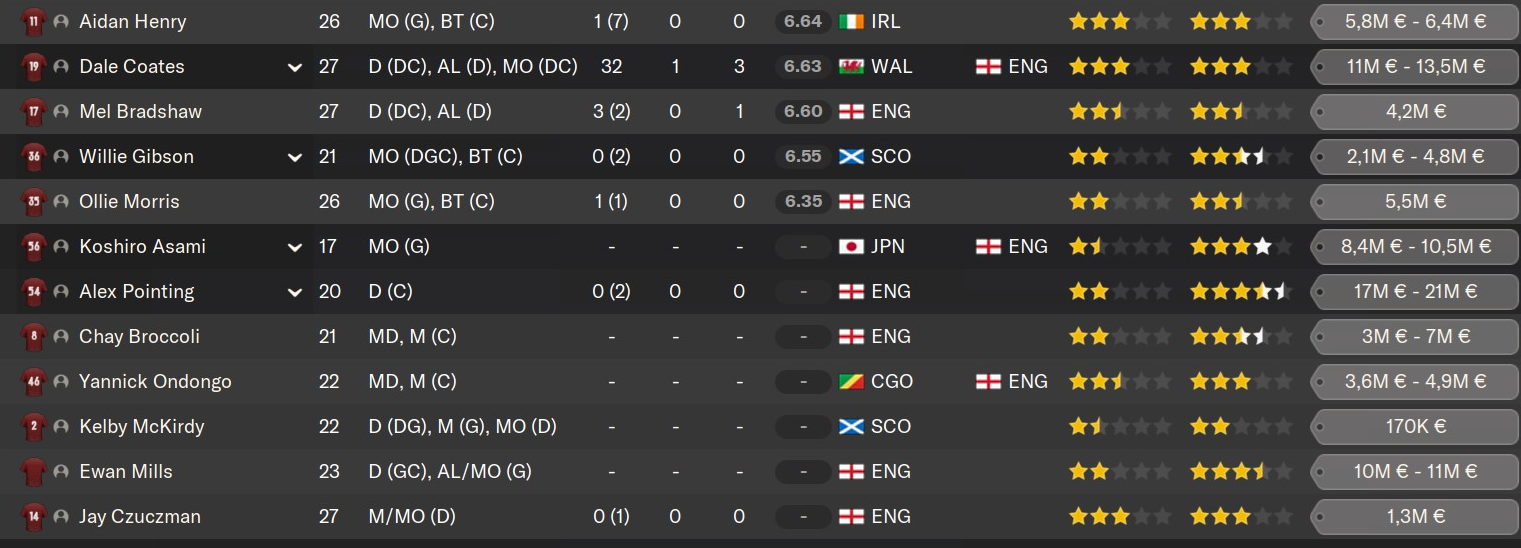This screenshot has height=548, width=1521.
Task: Click Mel Bradshaw's 6.60 average rating badge
Action: point(802,111)
